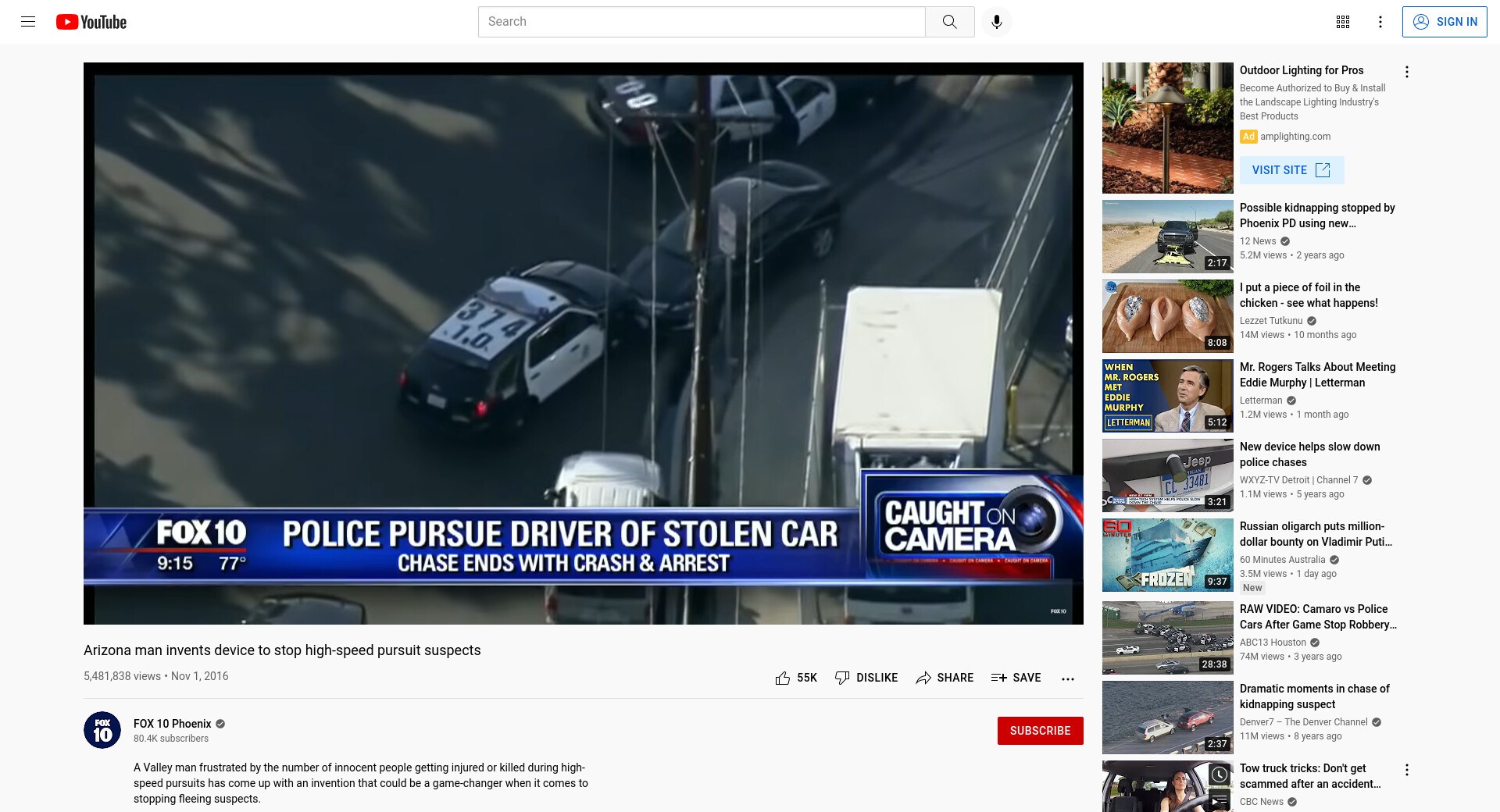Viewport: 1500px width, 812px height.
Task: Open New device helps slow down title
Action: point(1310,454)
